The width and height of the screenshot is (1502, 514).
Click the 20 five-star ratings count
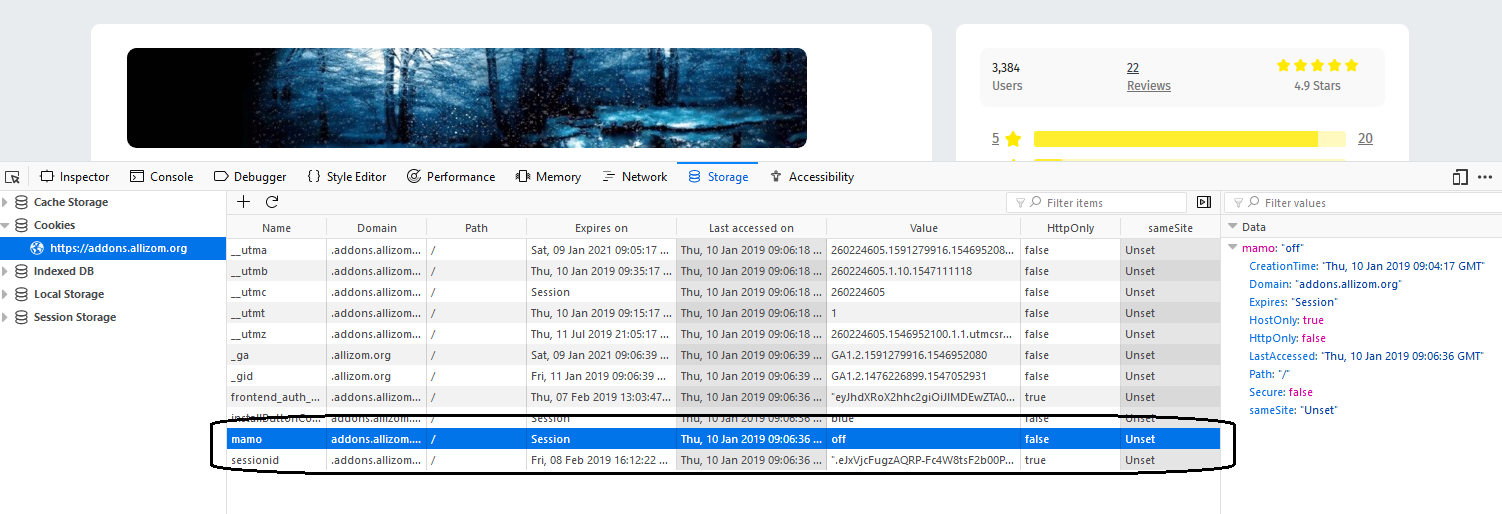(x=1365, y=139)
